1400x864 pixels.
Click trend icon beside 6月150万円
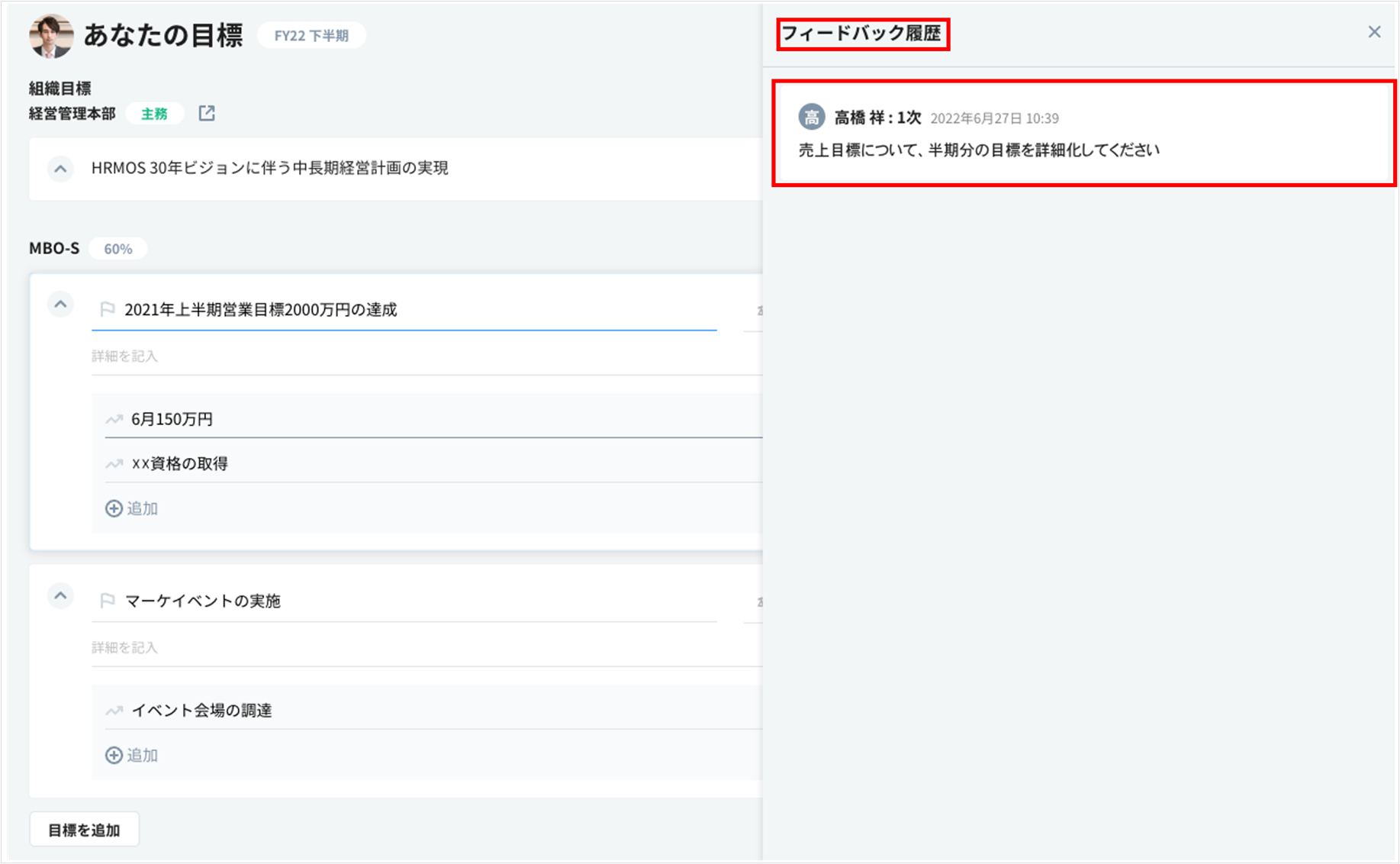click(114, 419)
